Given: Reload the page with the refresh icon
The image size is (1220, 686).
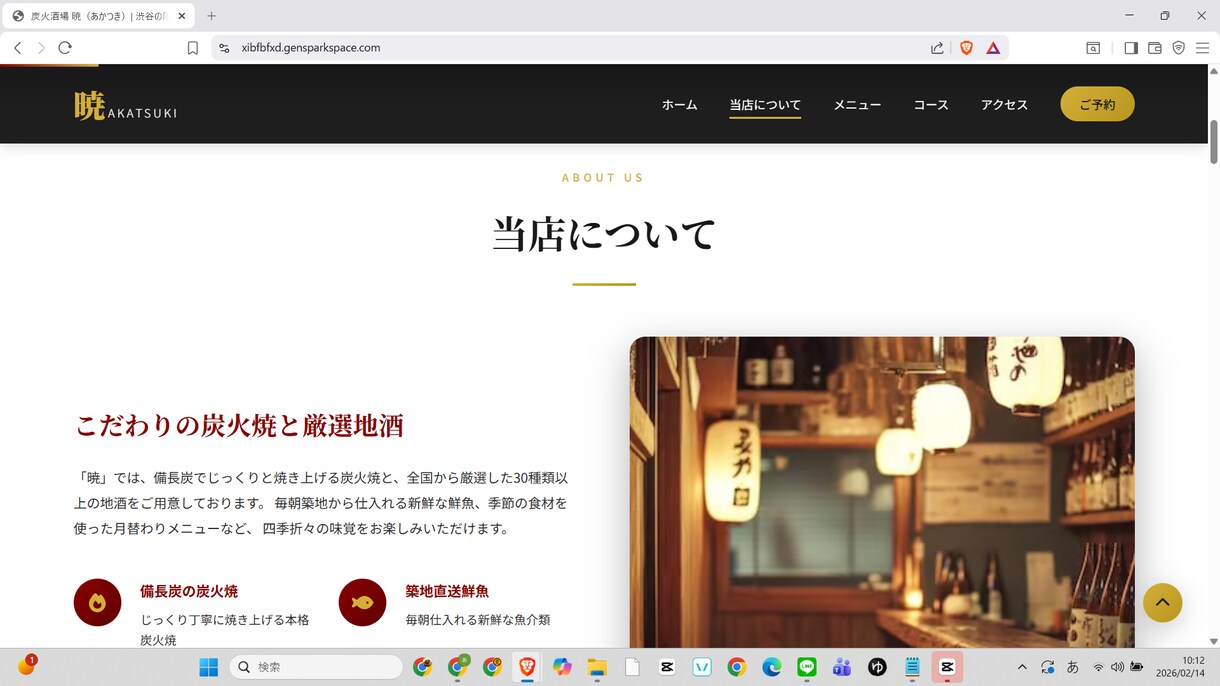Looking at the screenshot, I should click(65, 47).
